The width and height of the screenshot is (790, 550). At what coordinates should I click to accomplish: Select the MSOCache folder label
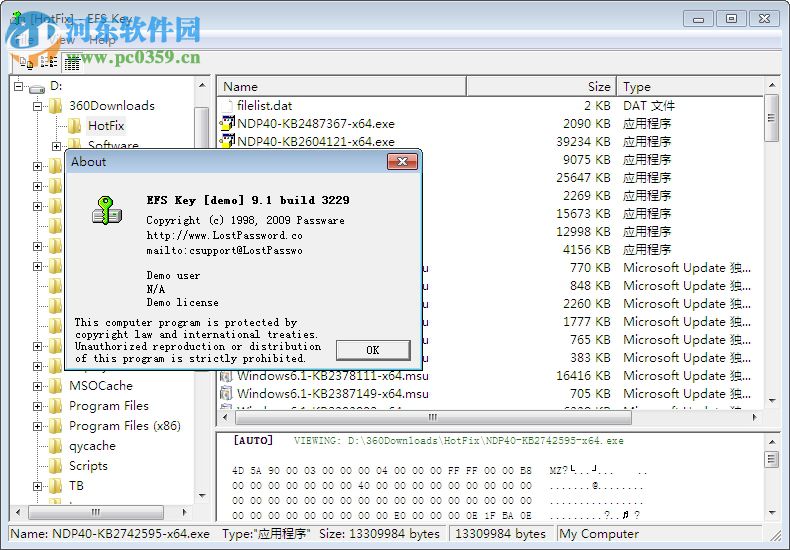101,386
